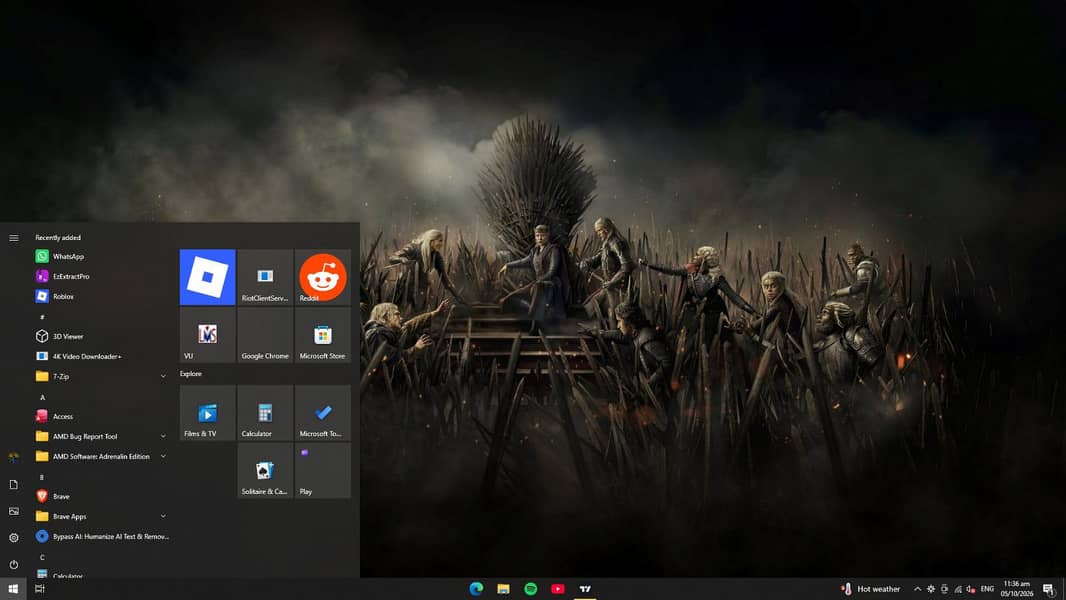Image resolution: width=1066 pixels, height=600 pixels.
Task: Launch Roblox from the Recently added list
Action: 102,296
